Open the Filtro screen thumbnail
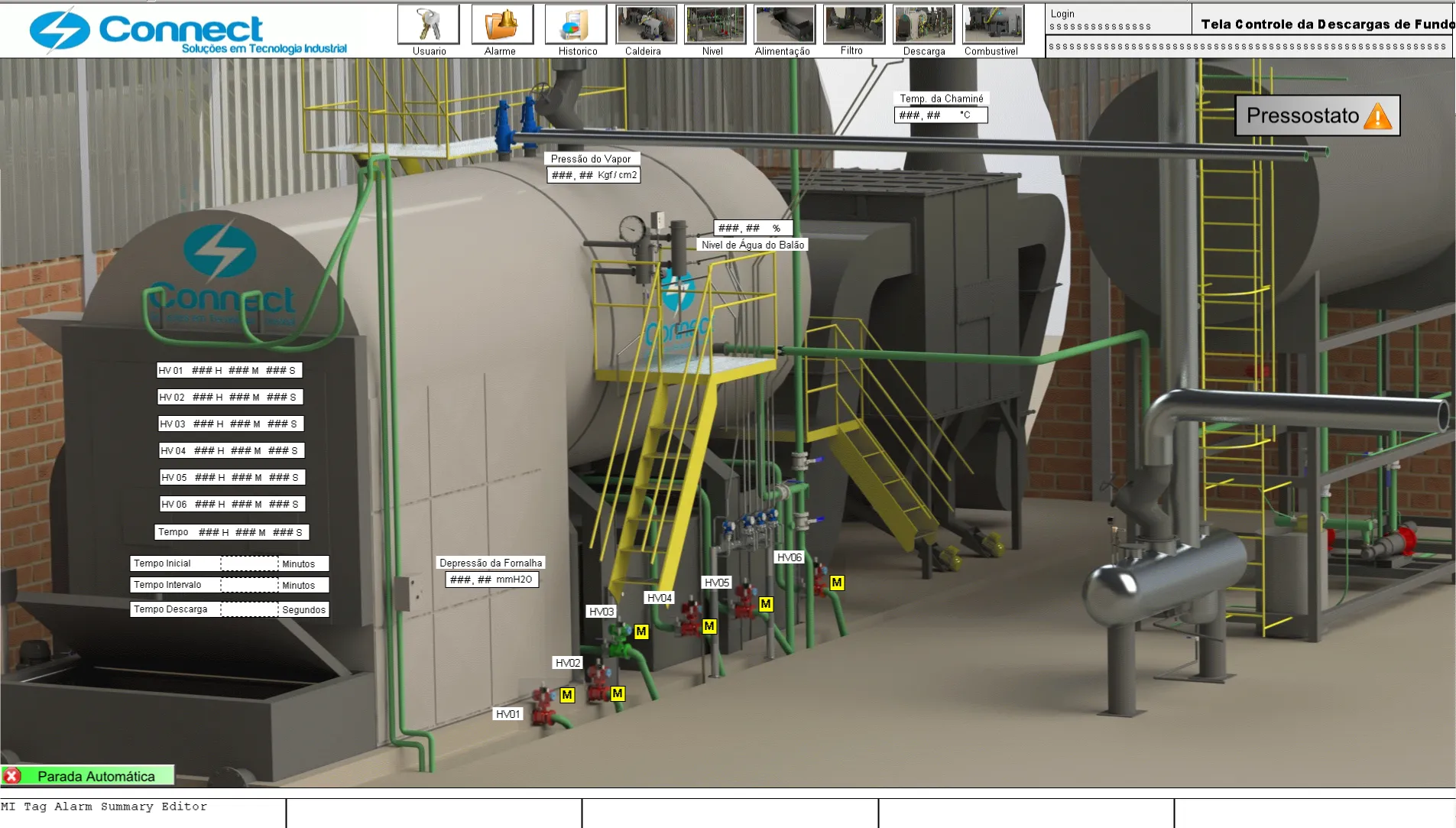Viewport: 1456px width, 828px height. coord(854,25)
